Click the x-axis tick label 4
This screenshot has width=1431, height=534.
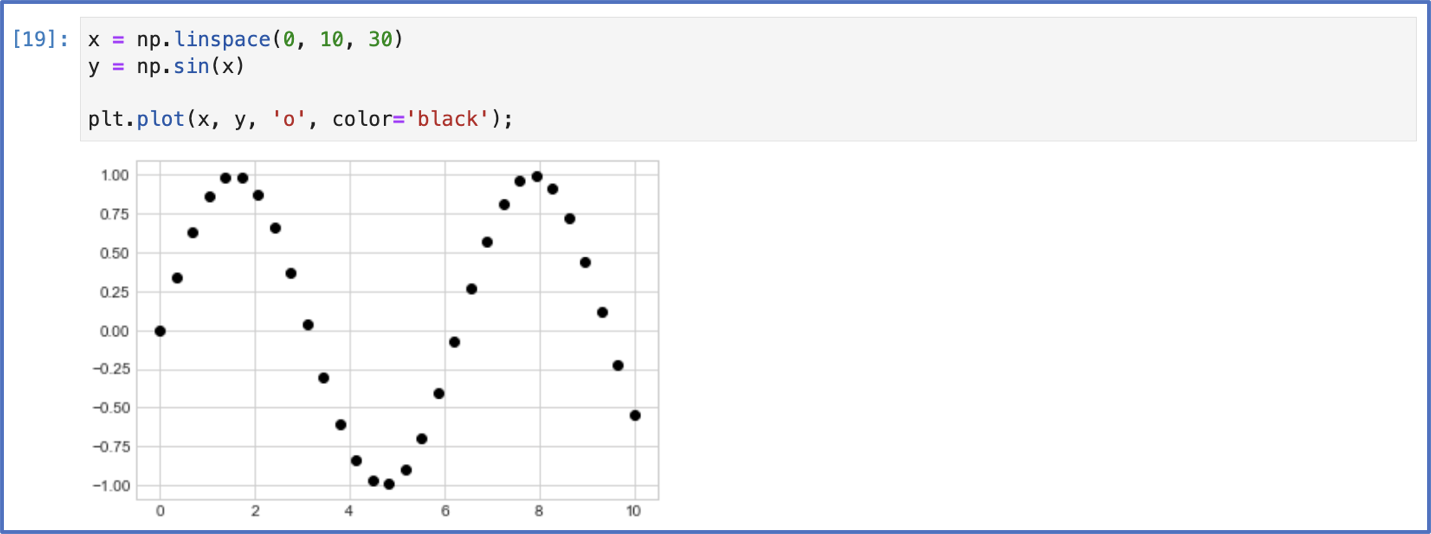point(349,512)
